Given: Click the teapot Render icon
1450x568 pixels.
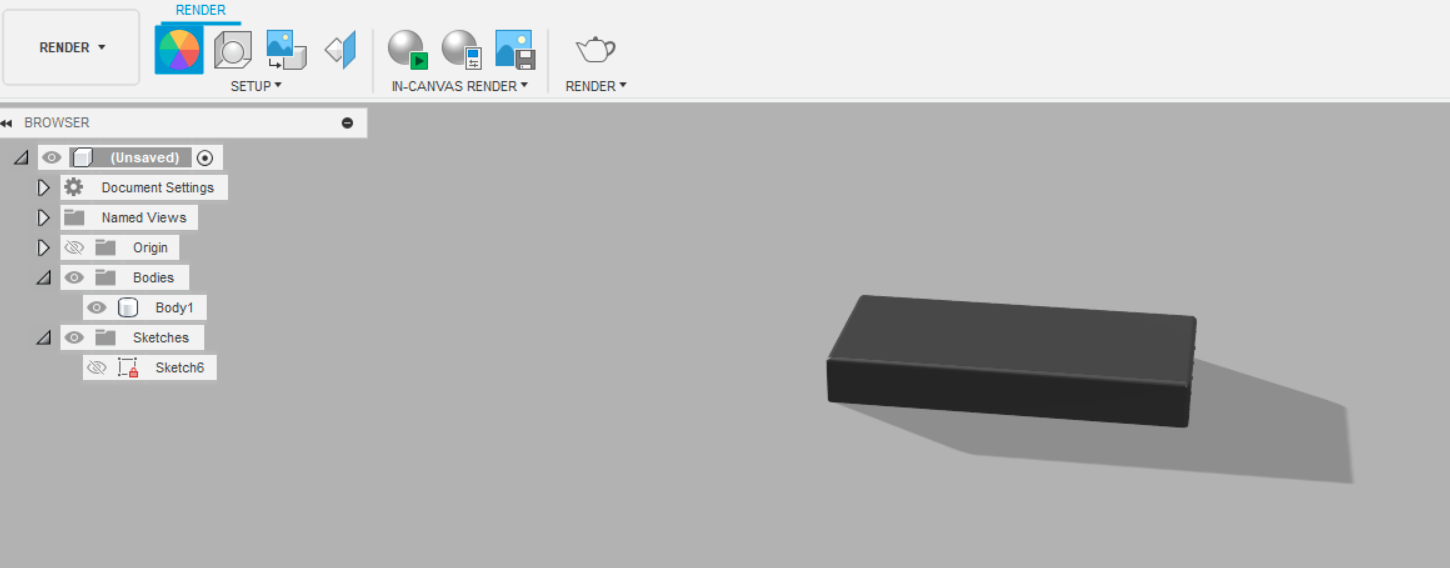Looking at the screenshot, I should tap(595, 48).
